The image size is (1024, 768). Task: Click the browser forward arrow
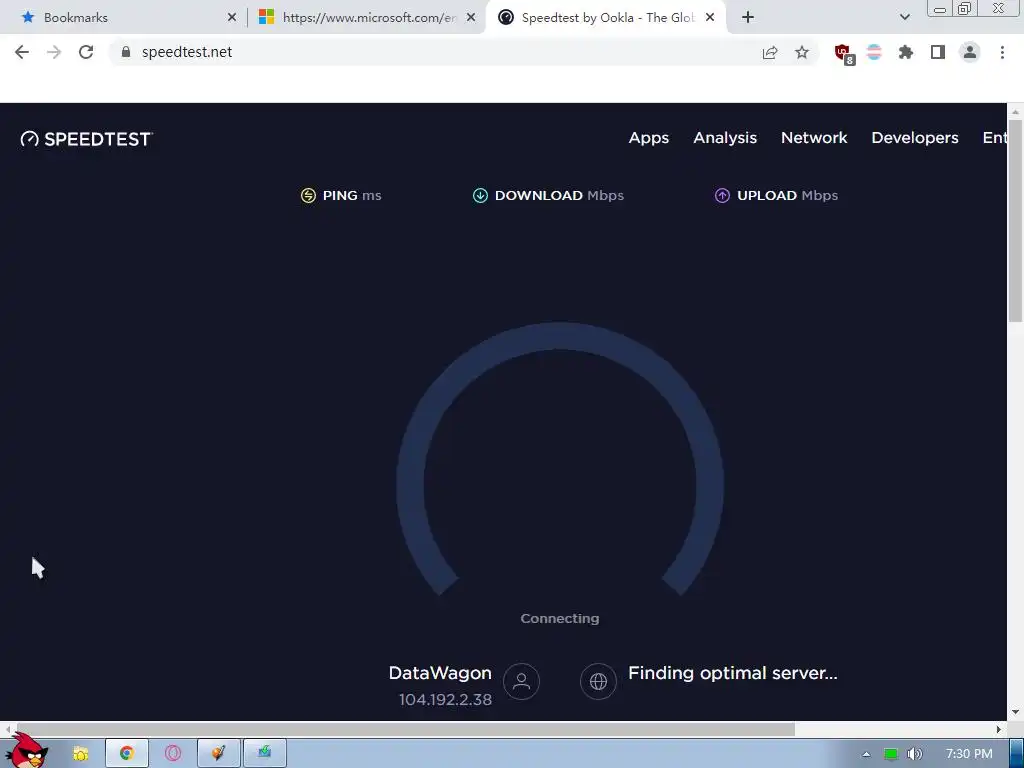54,52
